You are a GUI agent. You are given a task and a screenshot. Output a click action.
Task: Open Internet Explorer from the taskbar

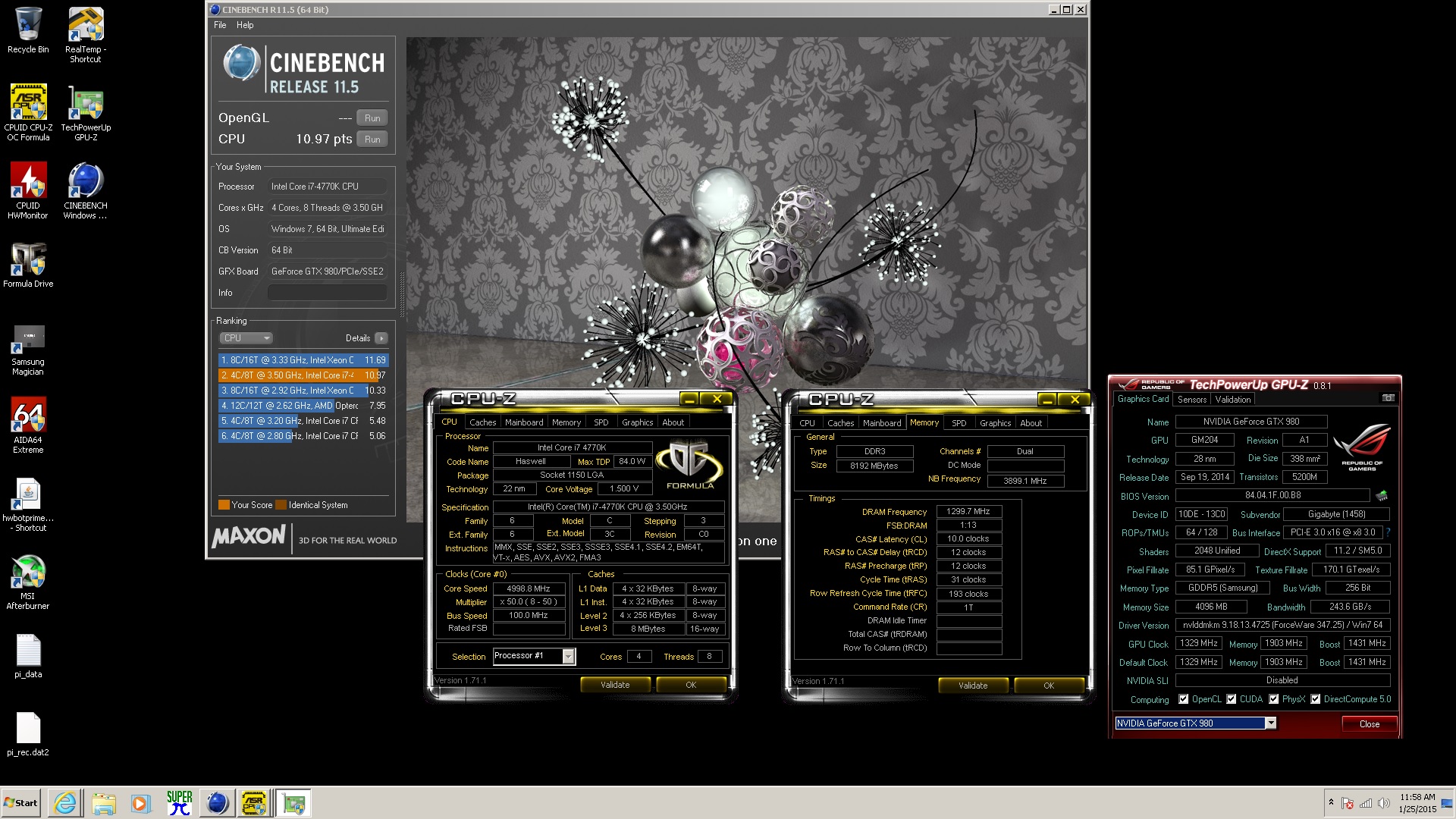click(65, 803)
